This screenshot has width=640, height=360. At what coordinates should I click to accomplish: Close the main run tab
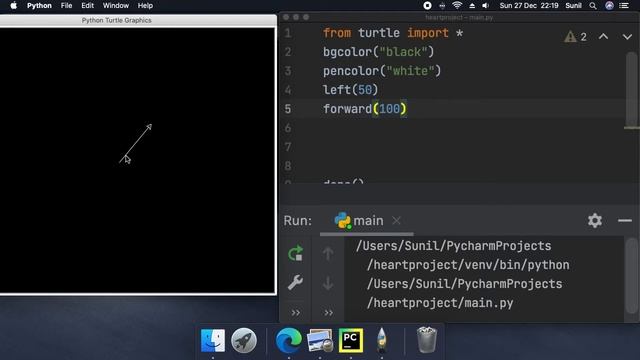[396, 220]
